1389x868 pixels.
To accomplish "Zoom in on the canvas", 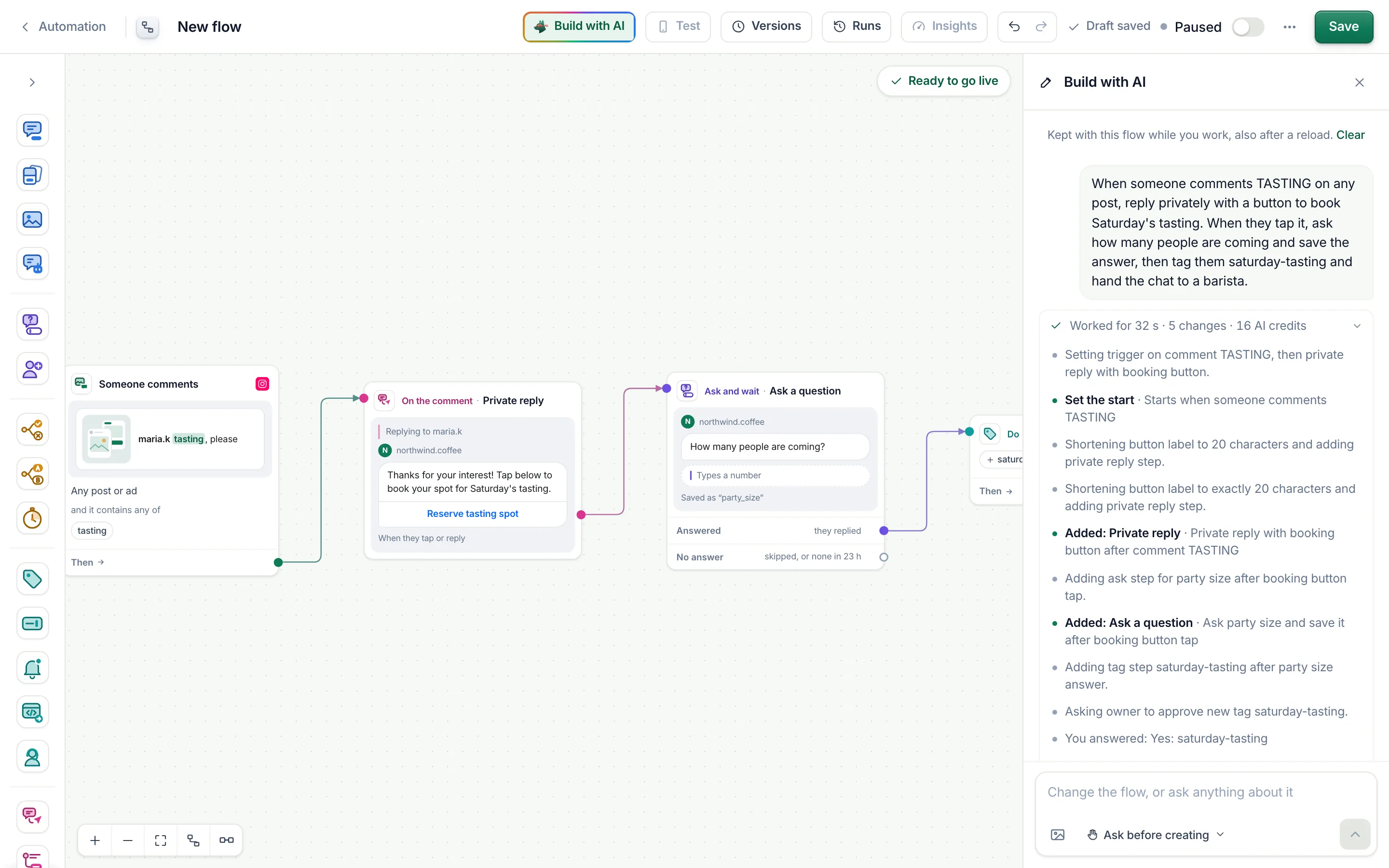I will 95,840.
